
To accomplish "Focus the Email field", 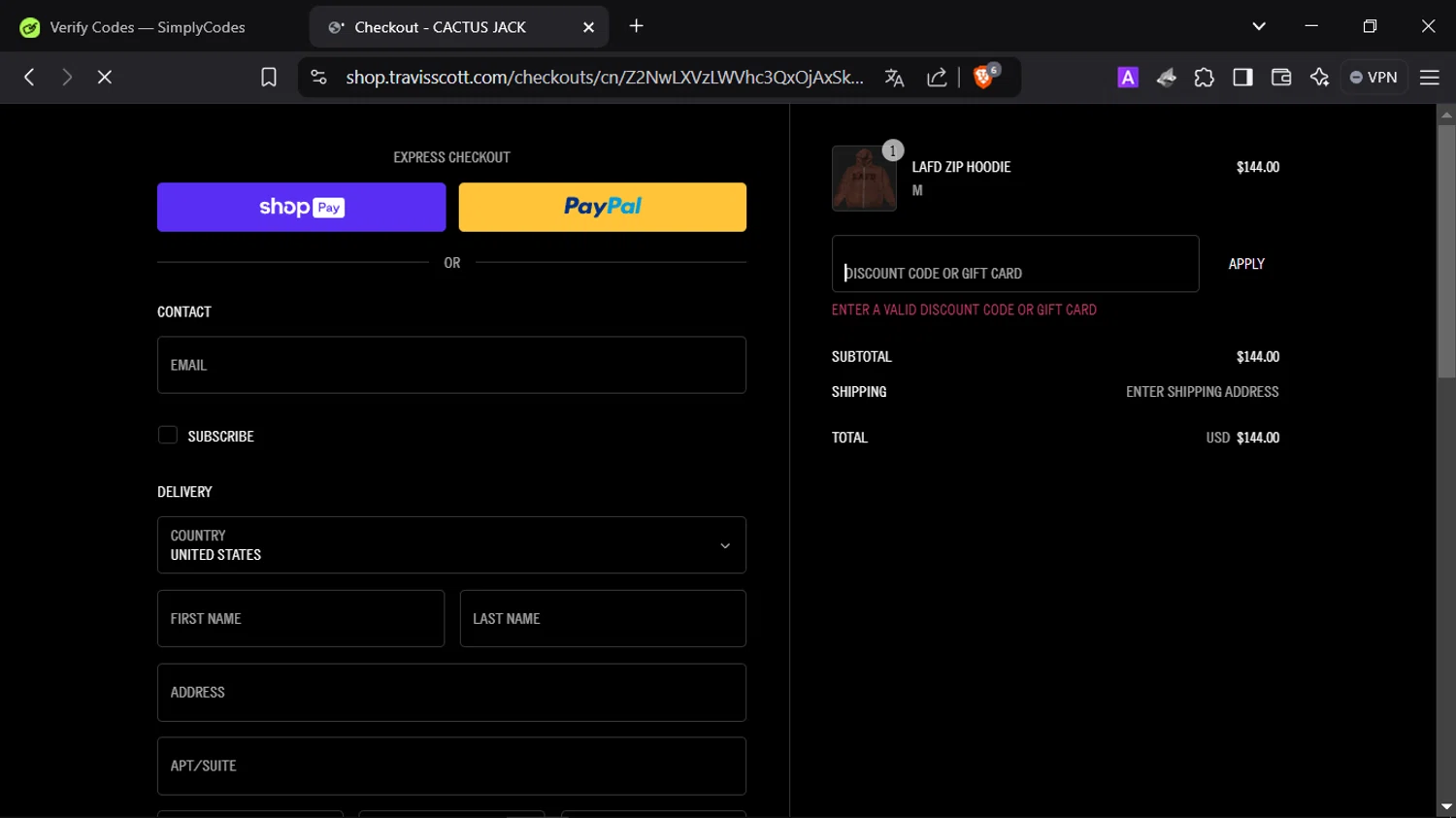I will [451, 365].
